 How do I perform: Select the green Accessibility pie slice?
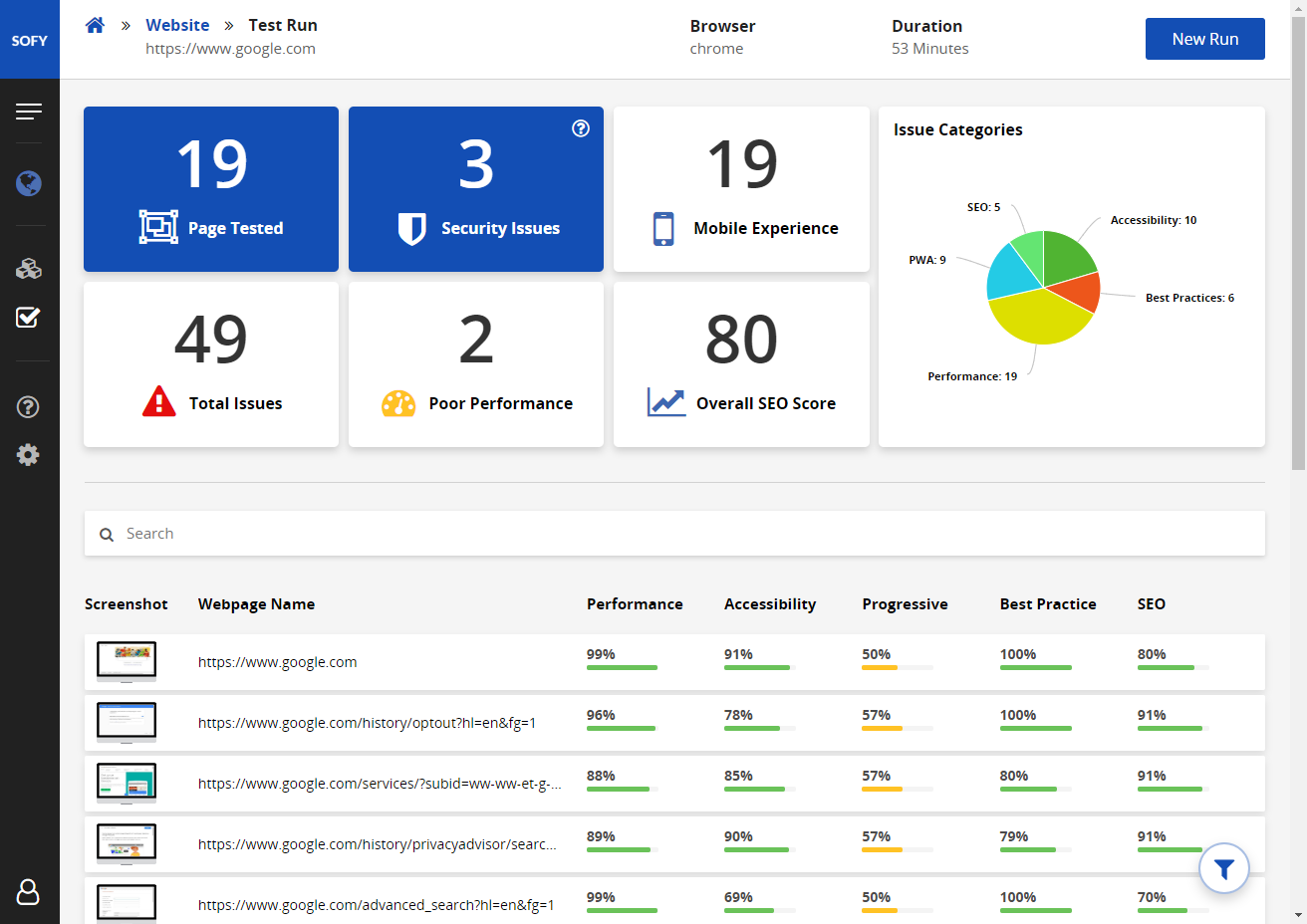coord(1066,257)
